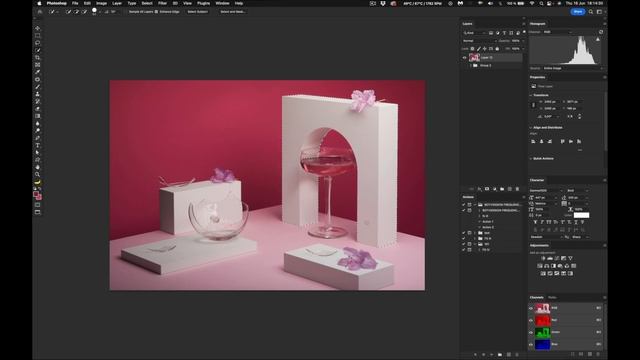Click Lock all padlock icon in Layers panel

tap(497, 49)
